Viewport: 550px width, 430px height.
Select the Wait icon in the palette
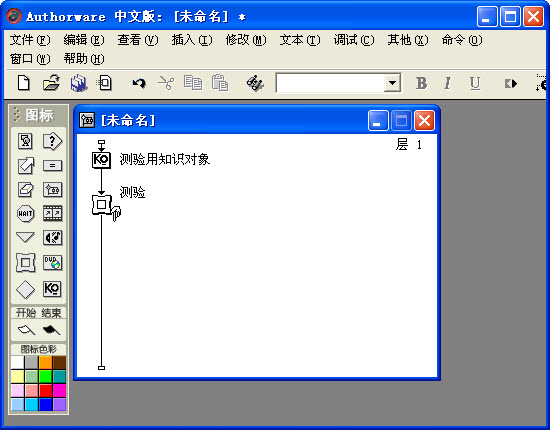pos(25,214)
